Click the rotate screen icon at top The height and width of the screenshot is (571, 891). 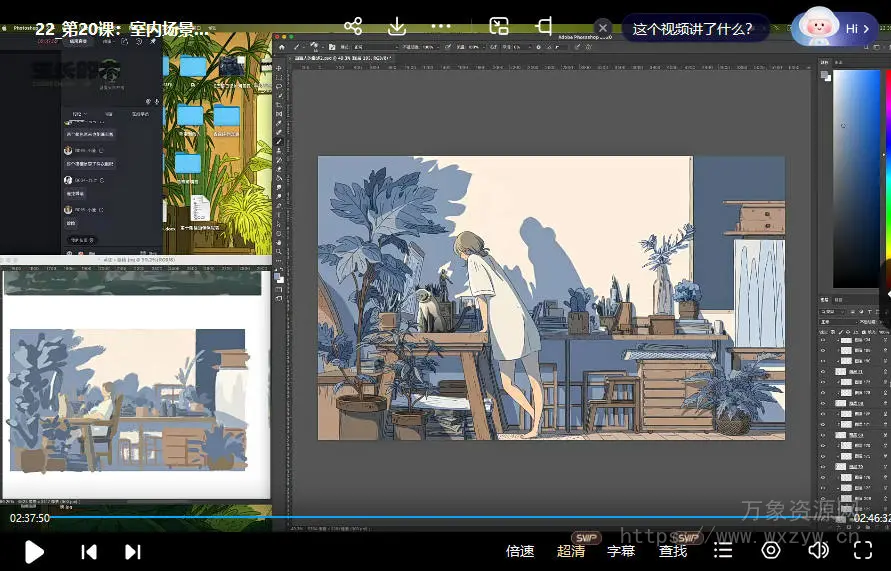(545, 26)
